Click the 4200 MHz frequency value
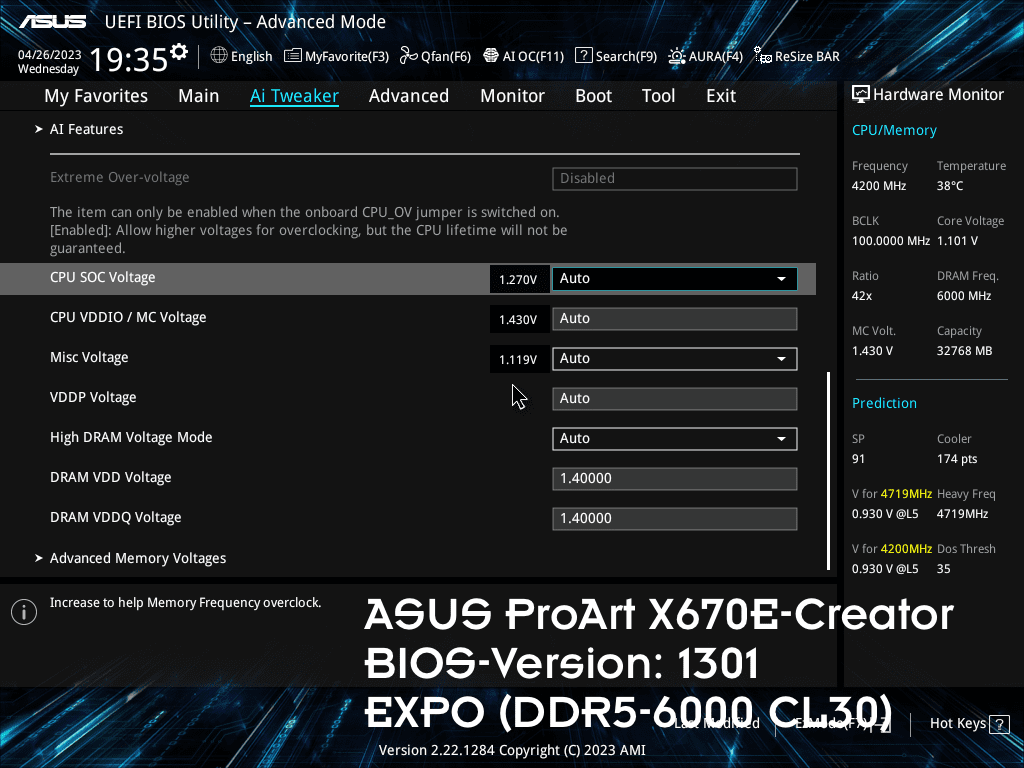Image resolution: width=1024 pixels, height=768 pixels. pyautogui.click(x=878, y=186)
